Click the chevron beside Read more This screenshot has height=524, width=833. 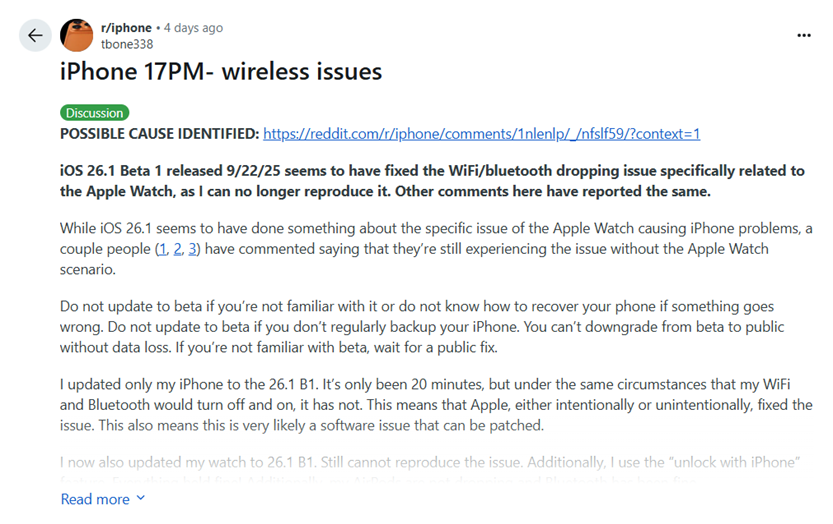(x=140, y=498)
